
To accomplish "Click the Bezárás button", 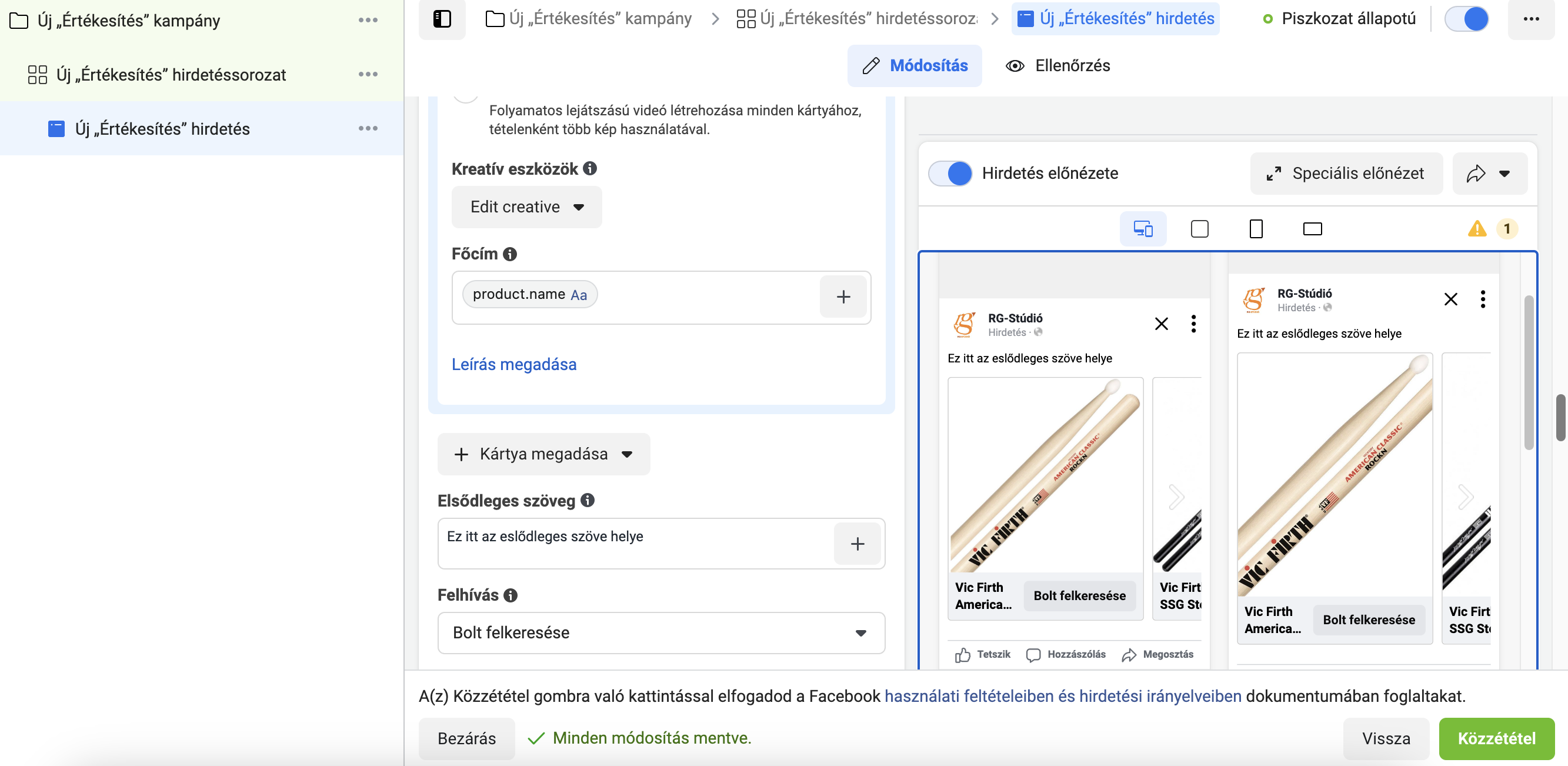I will coord(467,738).
